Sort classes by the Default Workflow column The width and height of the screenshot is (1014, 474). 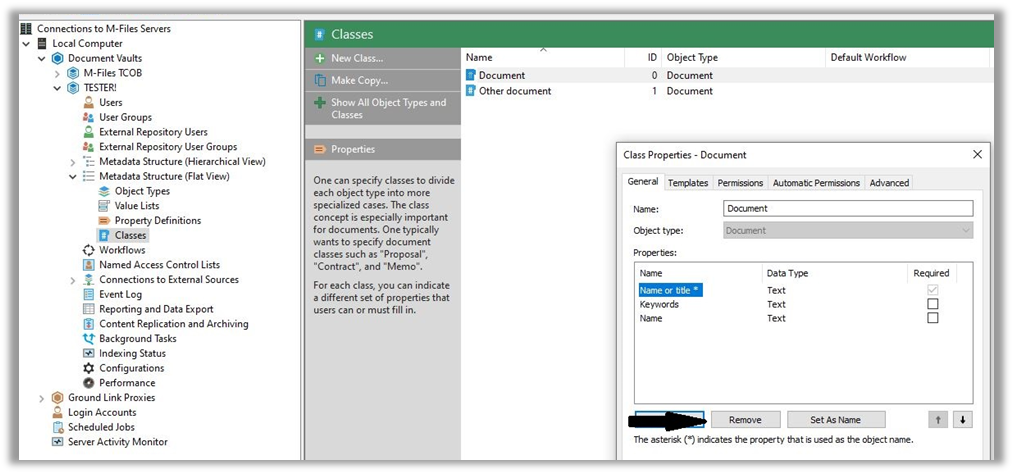[907, 57]
